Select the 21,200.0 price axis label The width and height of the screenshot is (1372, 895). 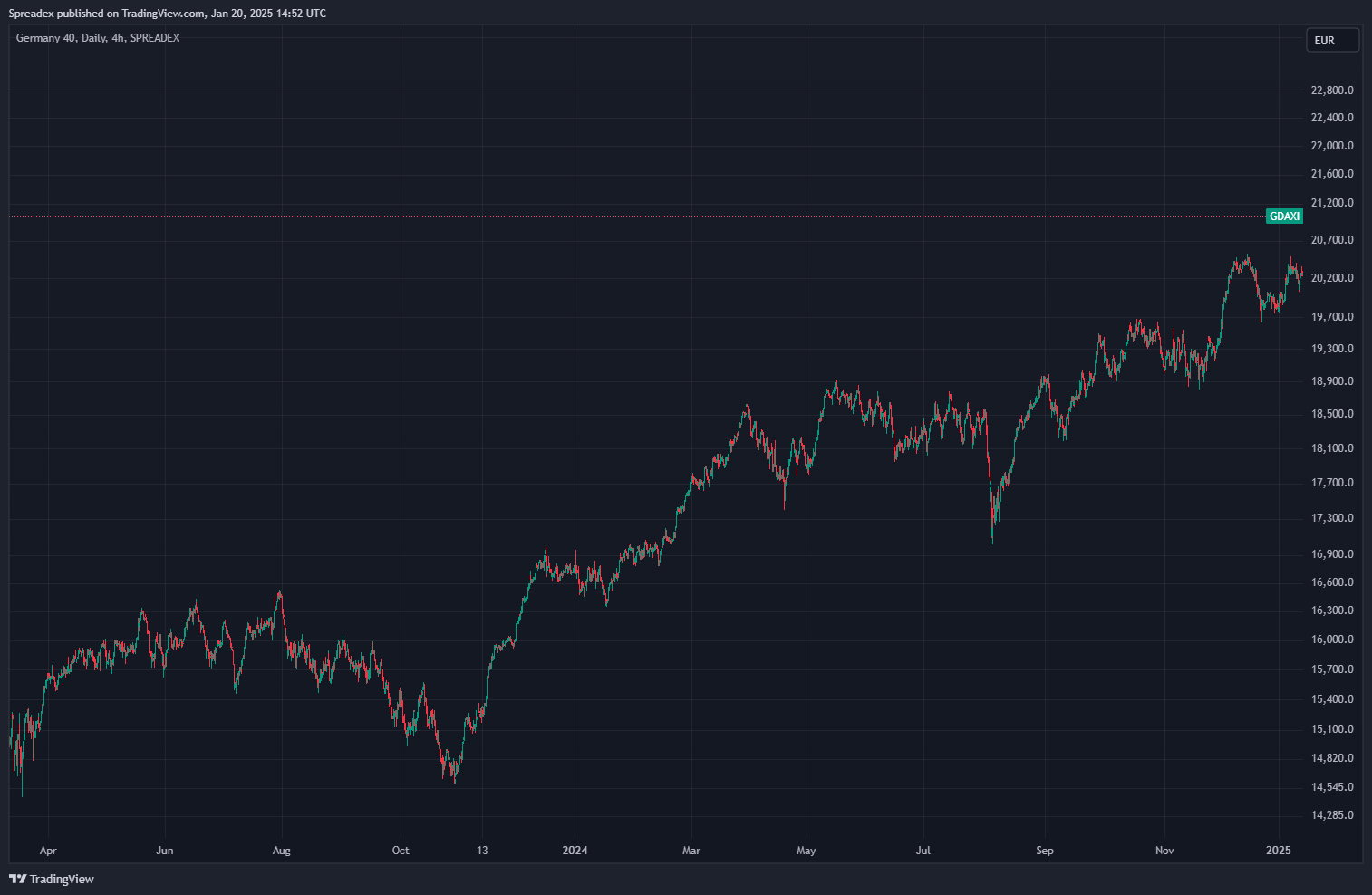coord(1332,203)
